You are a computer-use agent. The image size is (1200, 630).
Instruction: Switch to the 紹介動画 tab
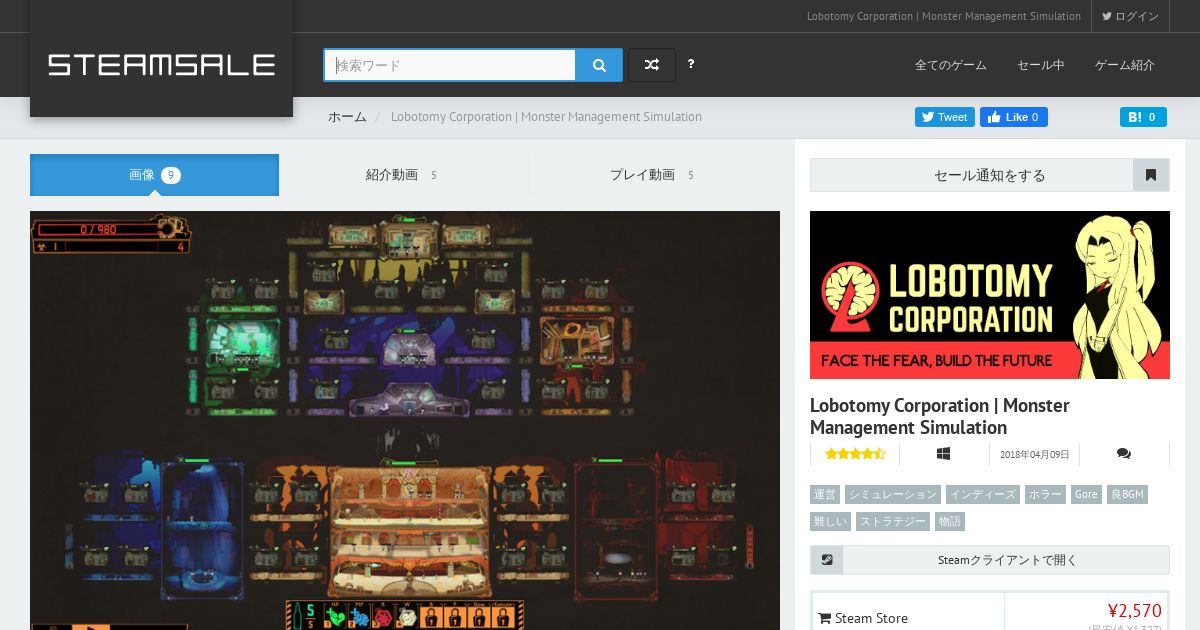(404, 175)
